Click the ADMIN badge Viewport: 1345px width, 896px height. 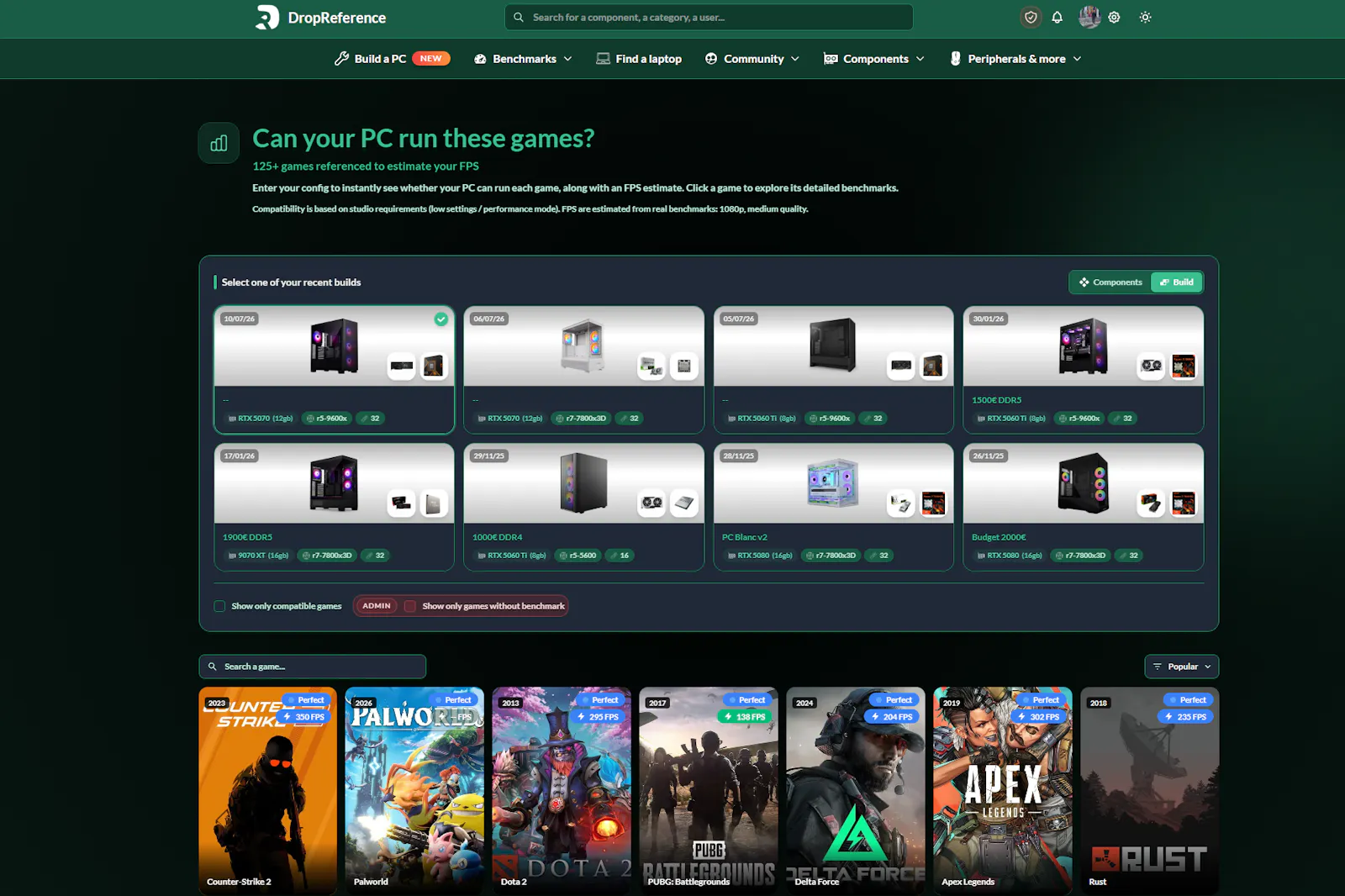click(377, 606)
